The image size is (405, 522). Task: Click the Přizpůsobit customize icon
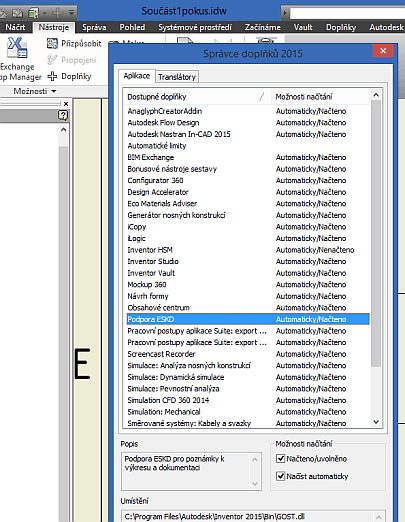click(x=52, y=43)
